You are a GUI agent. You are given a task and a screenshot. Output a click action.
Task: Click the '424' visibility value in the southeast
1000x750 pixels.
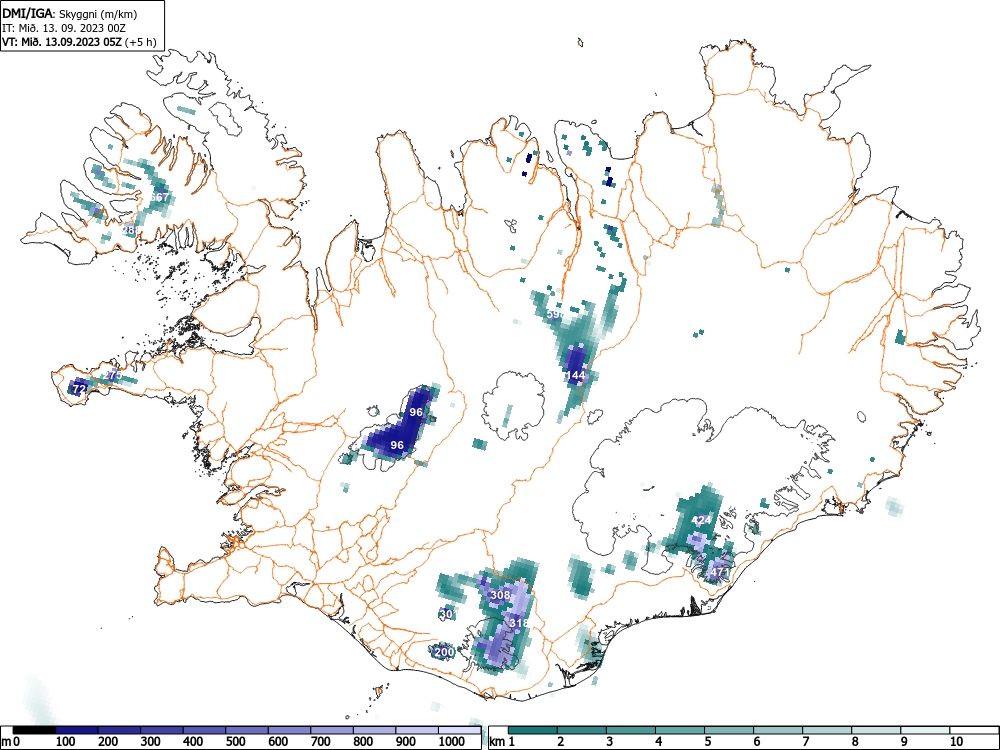(701, 520)
